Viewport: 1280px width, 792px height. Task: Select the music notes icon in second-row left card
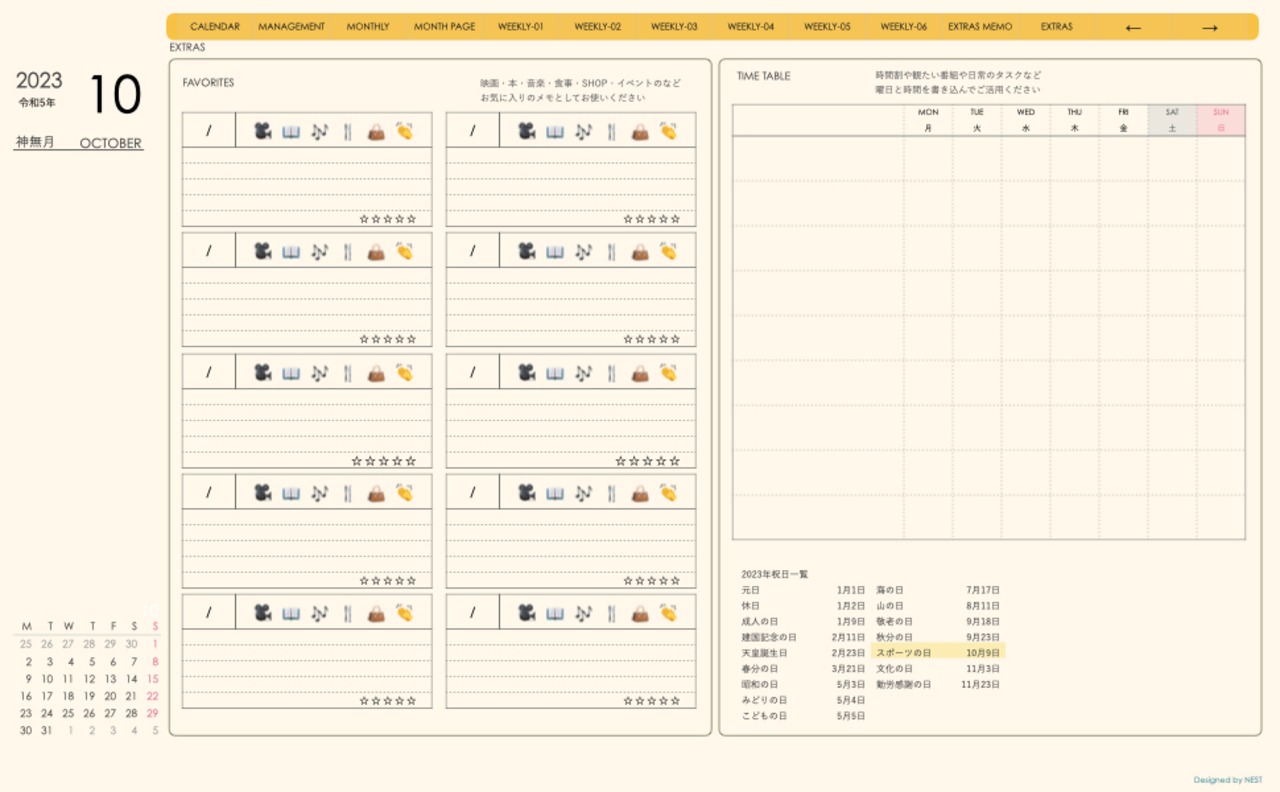tap(319, 251)
